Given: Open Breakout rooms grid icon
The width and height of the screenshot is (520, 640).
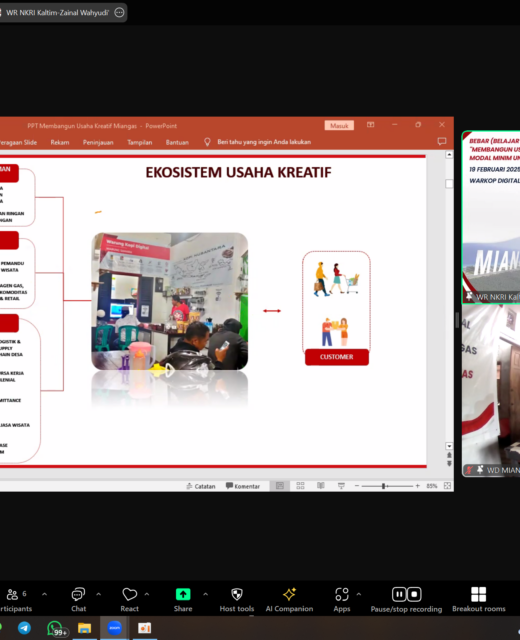Looking at the screenshot, I should 478,594.
